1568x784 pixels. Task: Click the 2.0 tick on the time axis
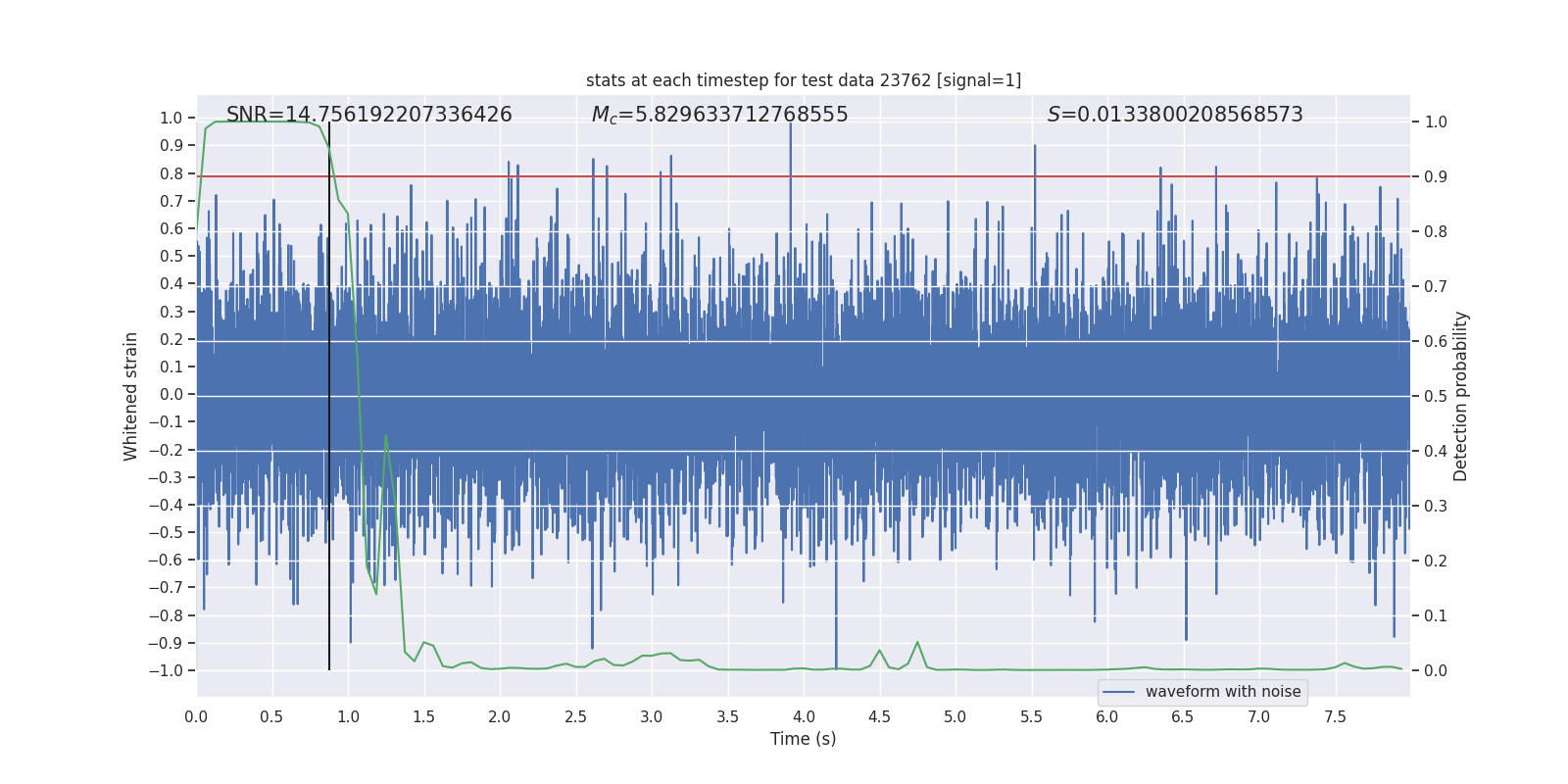click(x=500, y=716)
